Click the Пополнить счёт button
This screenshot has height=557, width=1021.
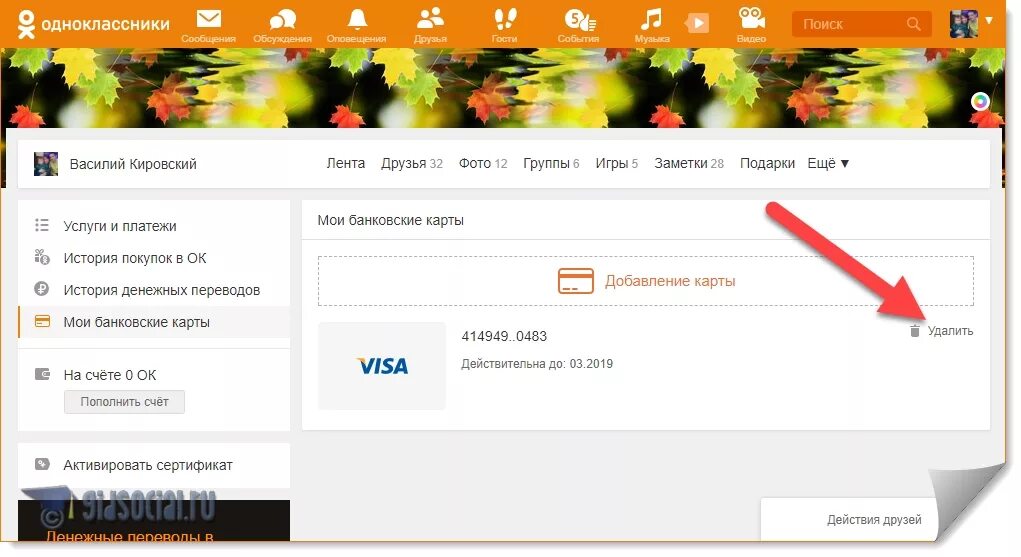124,402
